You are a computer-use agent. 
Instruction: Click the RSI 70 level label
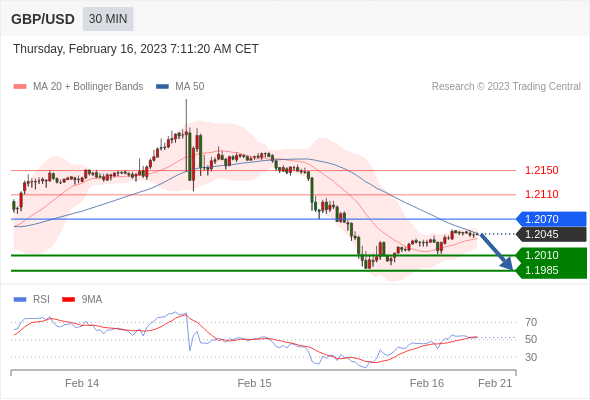pos(531,322)
